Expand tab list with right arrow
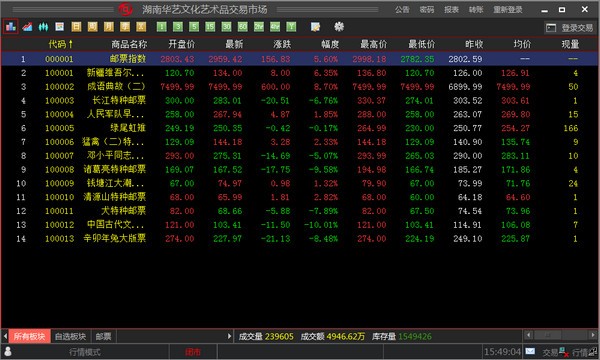 229,336
